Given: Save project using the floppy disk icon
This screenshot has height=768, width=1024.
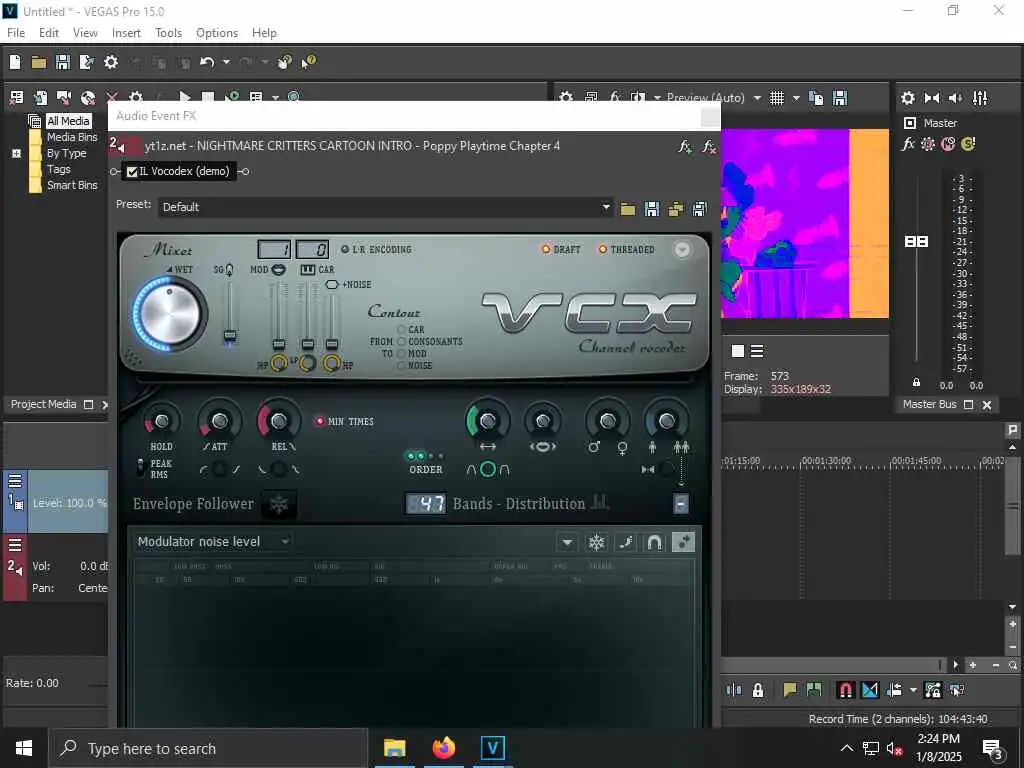Looking at the screenshot, I should point(63,62).
